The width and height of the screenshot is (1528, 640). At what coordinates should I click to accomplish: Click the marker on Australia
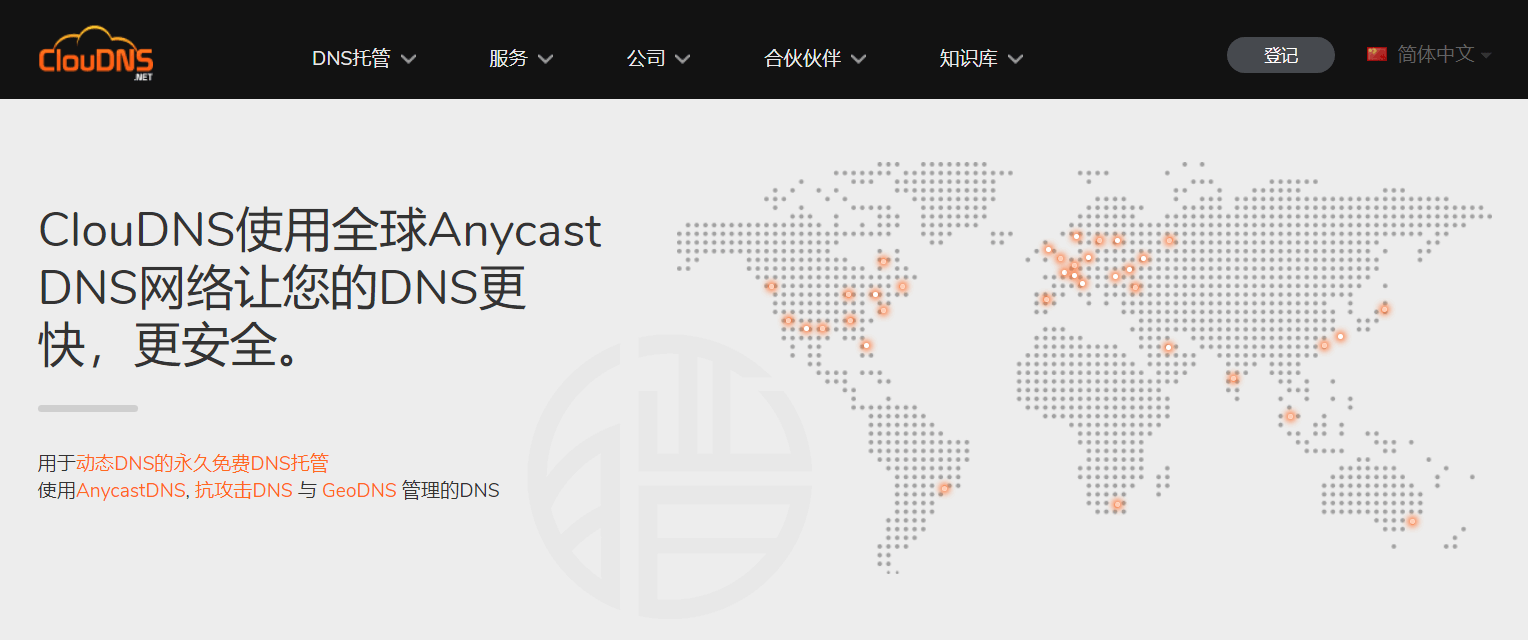[x=1413, y=520]
